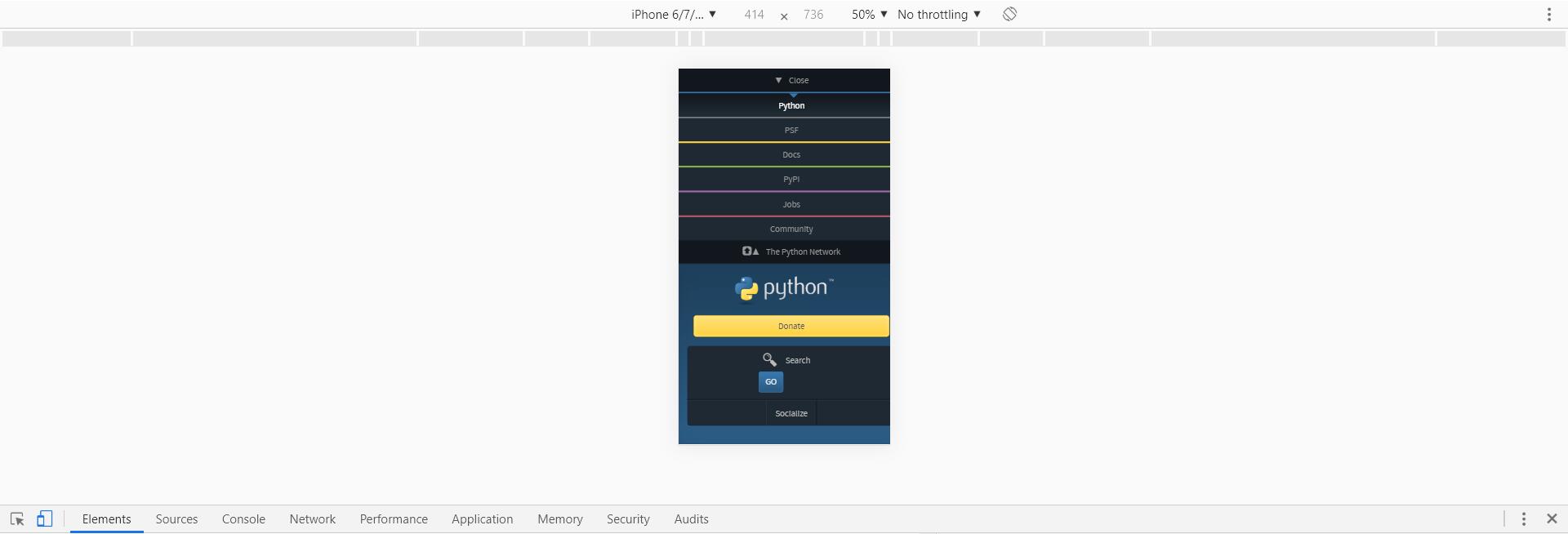Switch to the Security tab
This screenshot has width=1568, height=534.
coord(628,518)
